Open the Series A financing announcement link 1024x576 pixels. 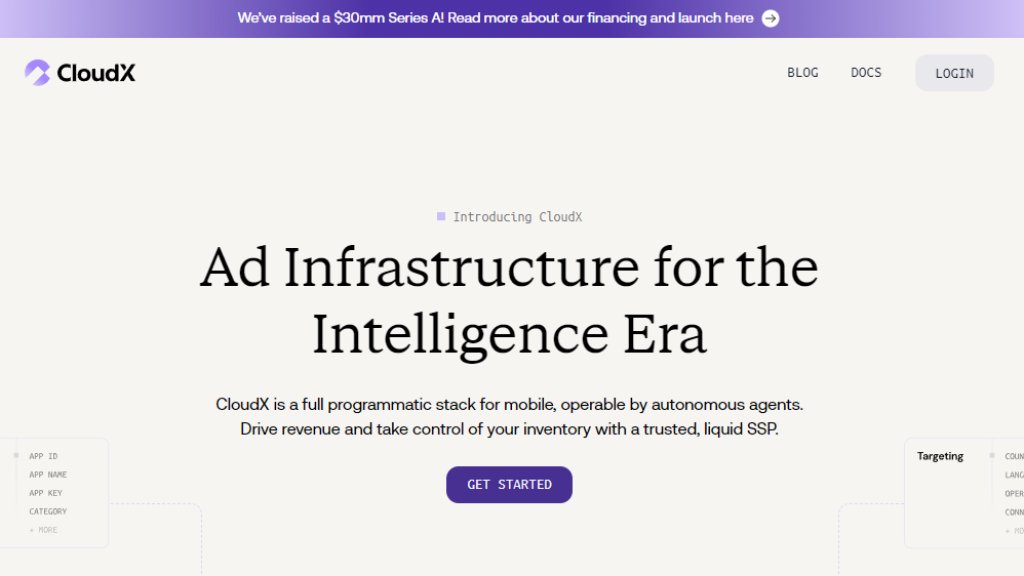click(x=495, y=18)
